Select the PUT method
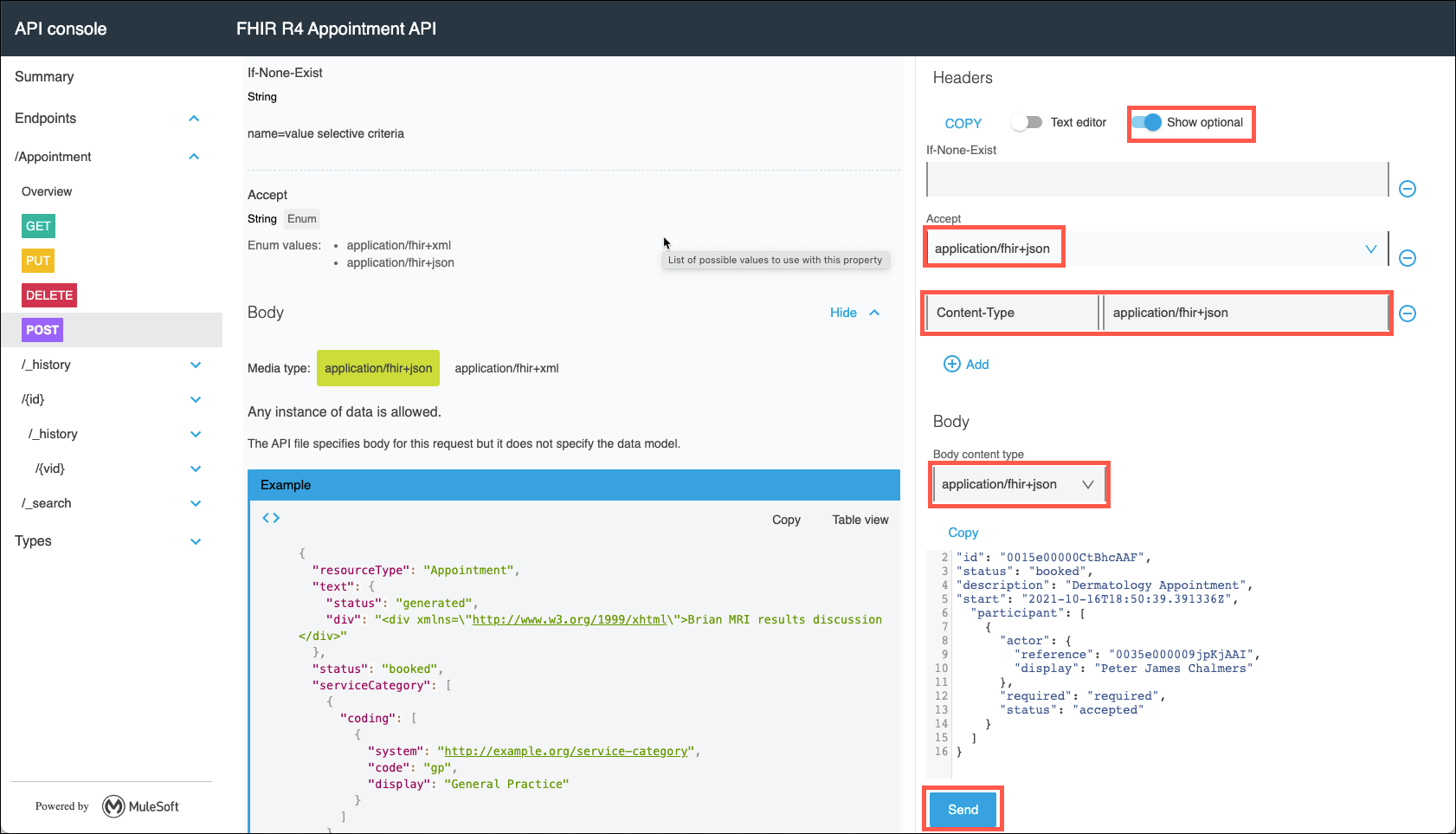Screen dimensions: 1456x834 [38, 261]
